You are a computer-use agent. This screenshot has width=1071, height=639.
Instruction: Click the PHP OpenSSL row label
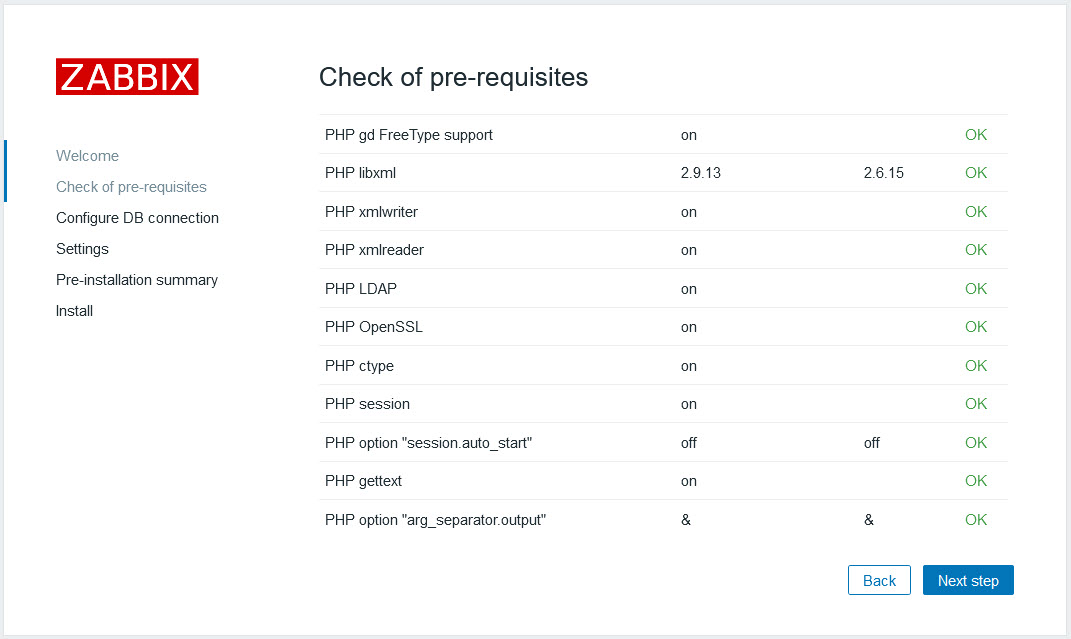pyautogui.click(x=373, y=327)
